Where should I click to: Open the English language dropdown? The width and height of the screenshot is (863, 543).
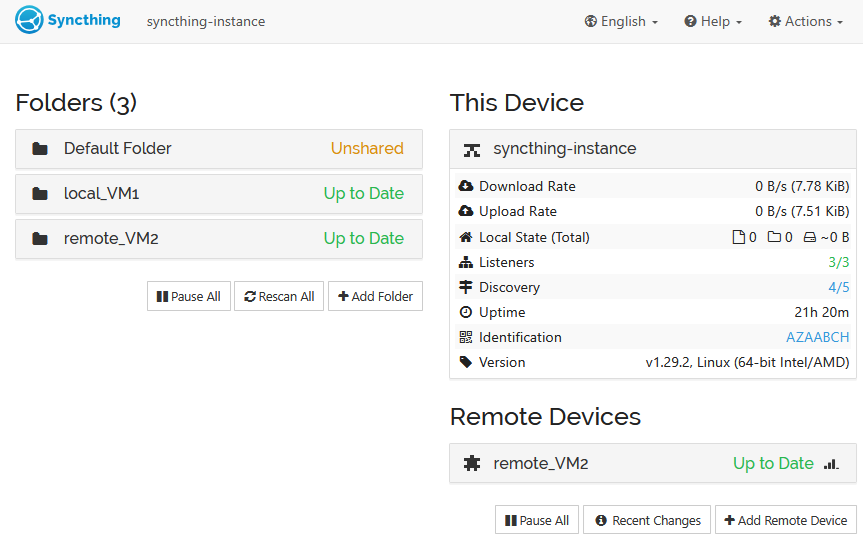tap(621, 21)
